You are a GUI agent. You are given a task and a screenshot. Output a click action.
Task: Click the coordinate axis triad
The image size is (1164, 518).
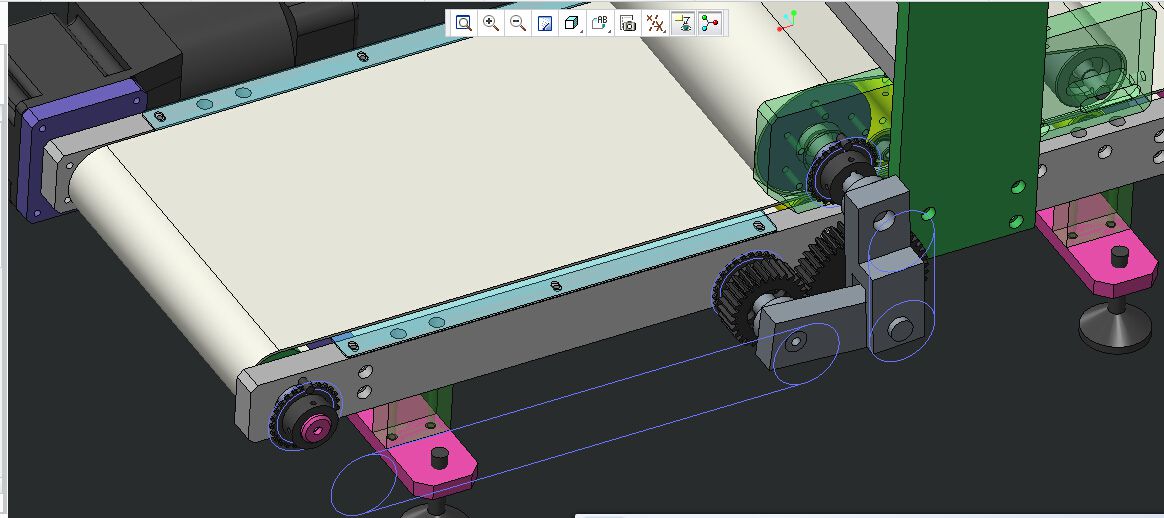coord(788,23)
